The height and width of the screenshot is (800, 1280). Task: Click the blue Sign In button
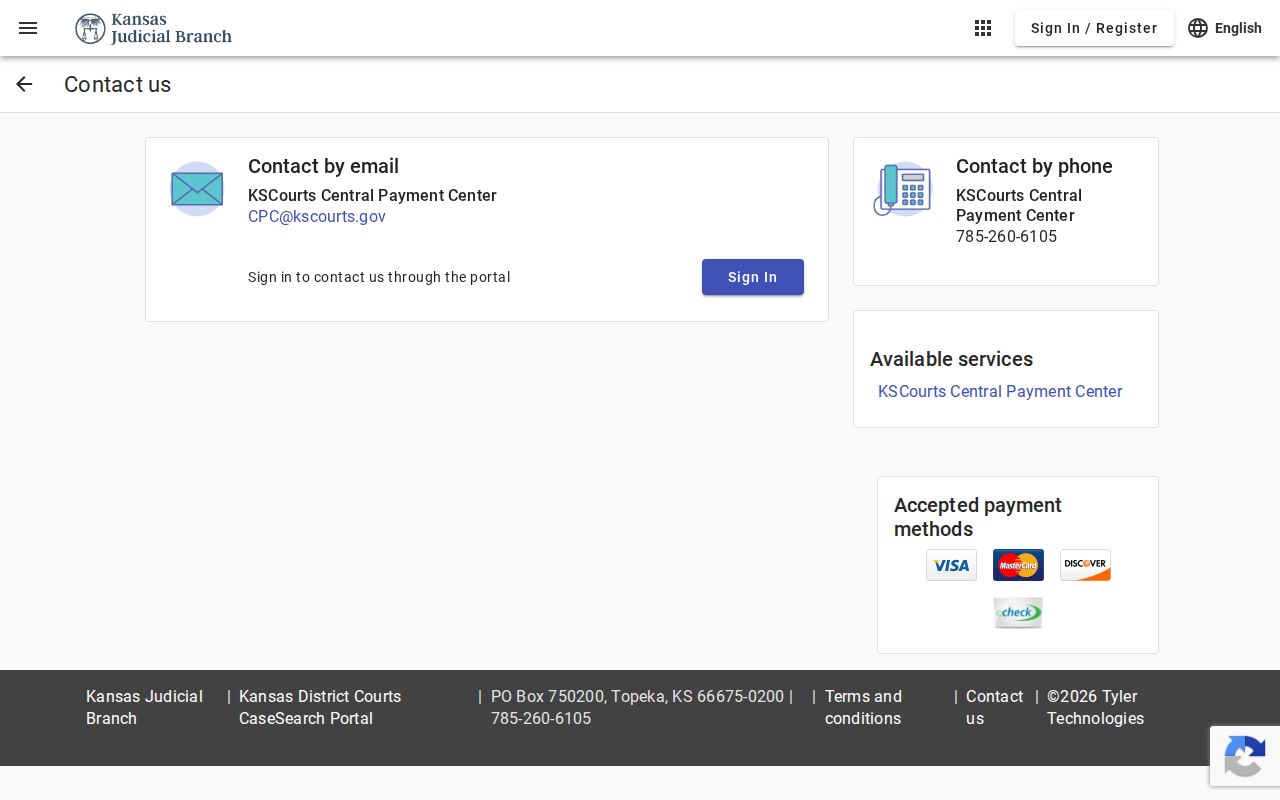(753, 277)
